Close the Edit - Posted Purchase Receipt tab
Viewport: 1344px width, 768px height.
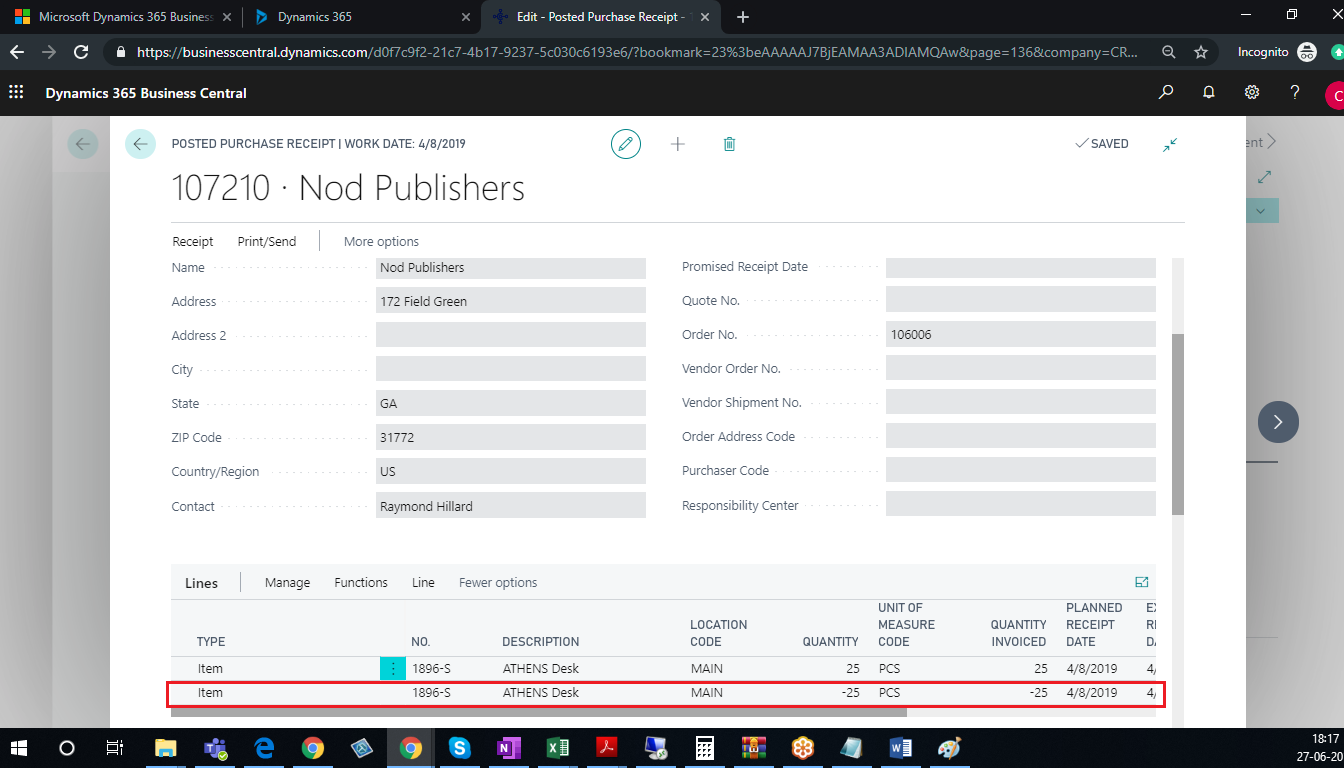tap(707, 17)
